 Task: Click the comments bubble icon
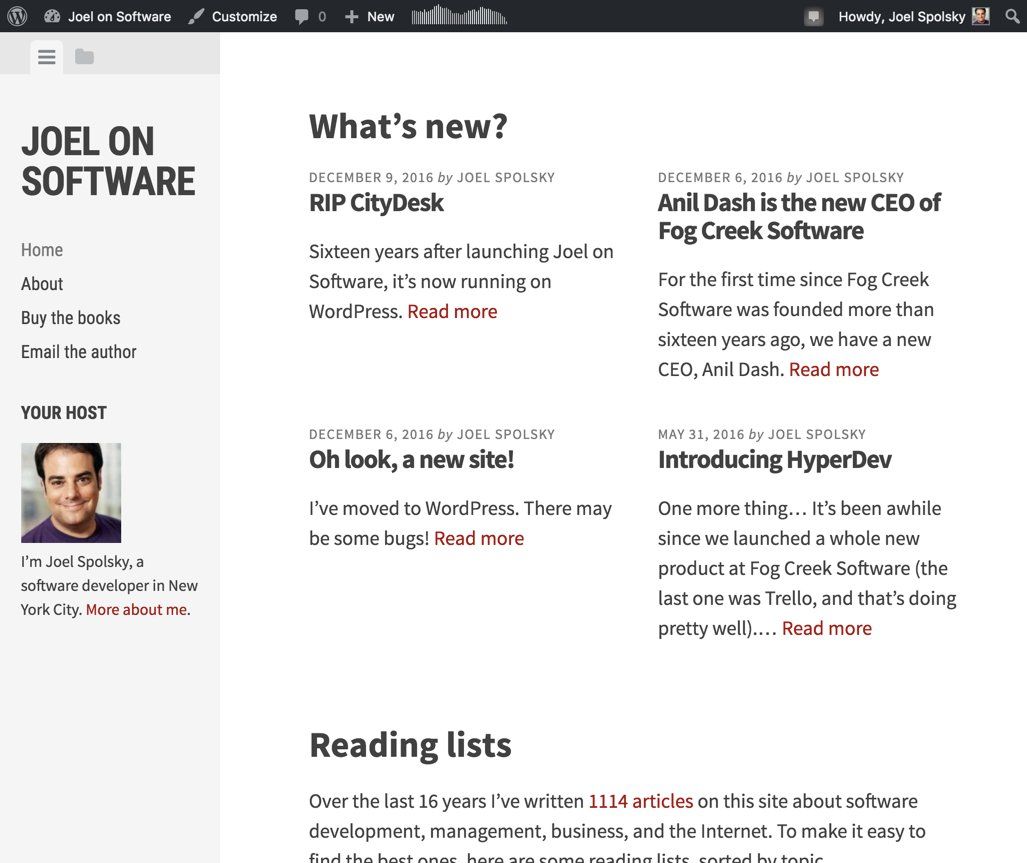point(310,16)
